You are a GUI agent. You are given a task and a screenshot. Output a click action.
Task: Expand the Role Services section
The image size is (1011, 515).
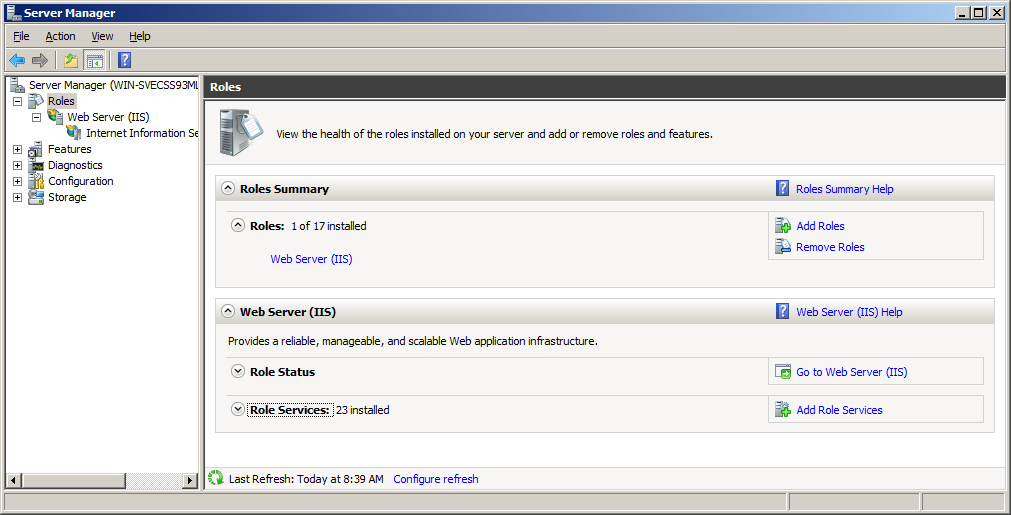click(x=238, y=409)
